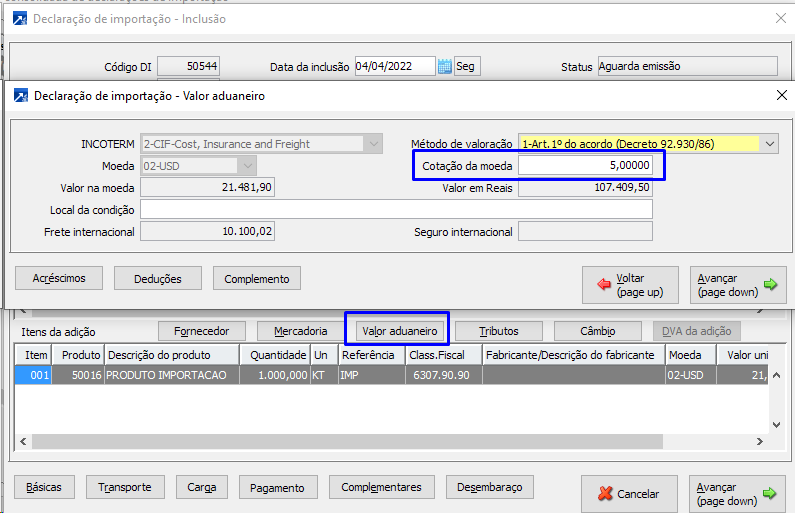The height and width of the screenshot is (513, 795).
Task: Click the Class.Fiscal column header
Action: click(444, 355)
